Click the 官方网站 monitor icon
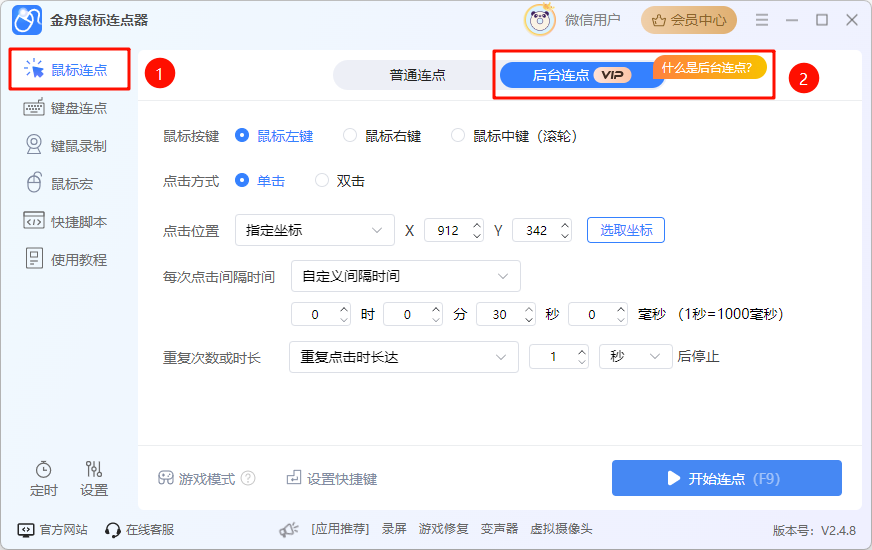Image resolution: width=872 pixels, height=550 pixels. coord(26,530)
